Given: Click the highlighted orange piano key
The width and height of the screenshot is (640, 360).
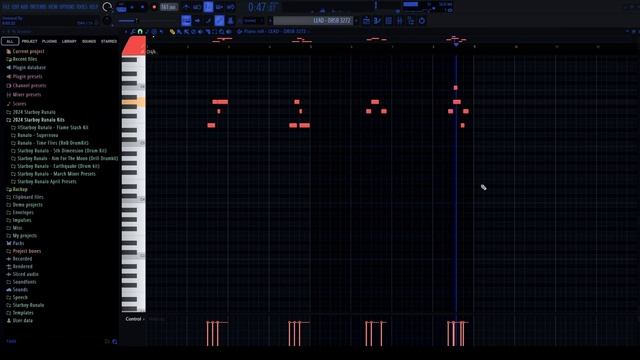Looking at the screenshot, I should point(133,102).
